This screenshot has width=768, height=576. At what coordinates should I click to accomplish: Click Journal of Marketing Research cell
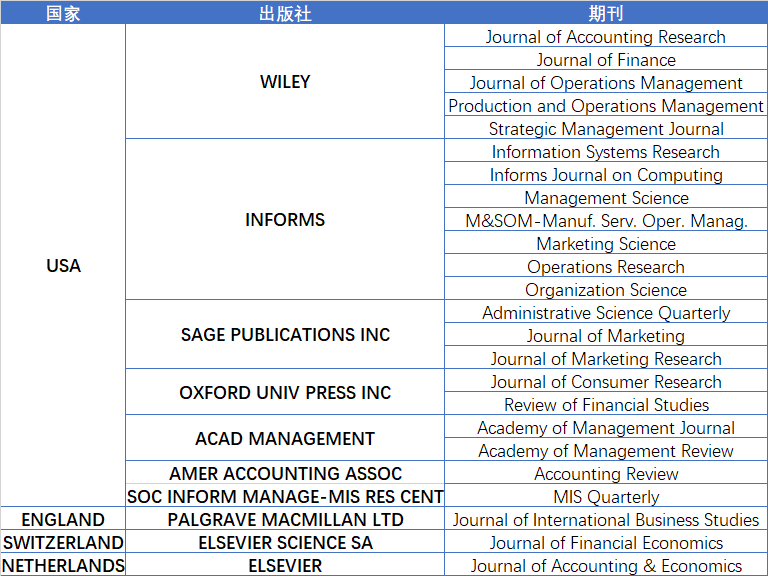coord(606,359)
